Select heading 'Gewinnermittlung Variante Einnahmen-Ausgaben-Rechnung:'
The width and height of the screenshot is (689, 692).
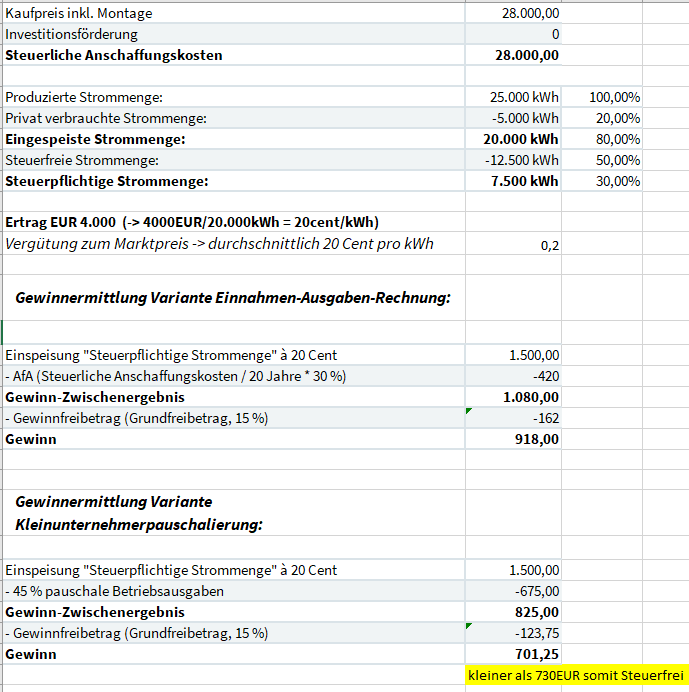click(x=233, y=298)
